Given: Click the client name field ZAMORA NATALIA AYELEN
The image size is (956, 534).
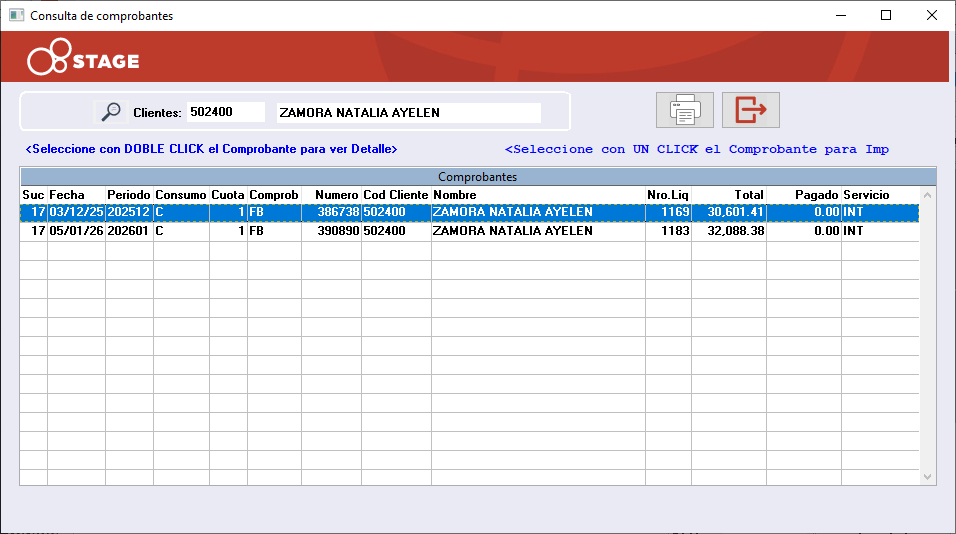Looking at the screenshot, I should pos(408,112).
